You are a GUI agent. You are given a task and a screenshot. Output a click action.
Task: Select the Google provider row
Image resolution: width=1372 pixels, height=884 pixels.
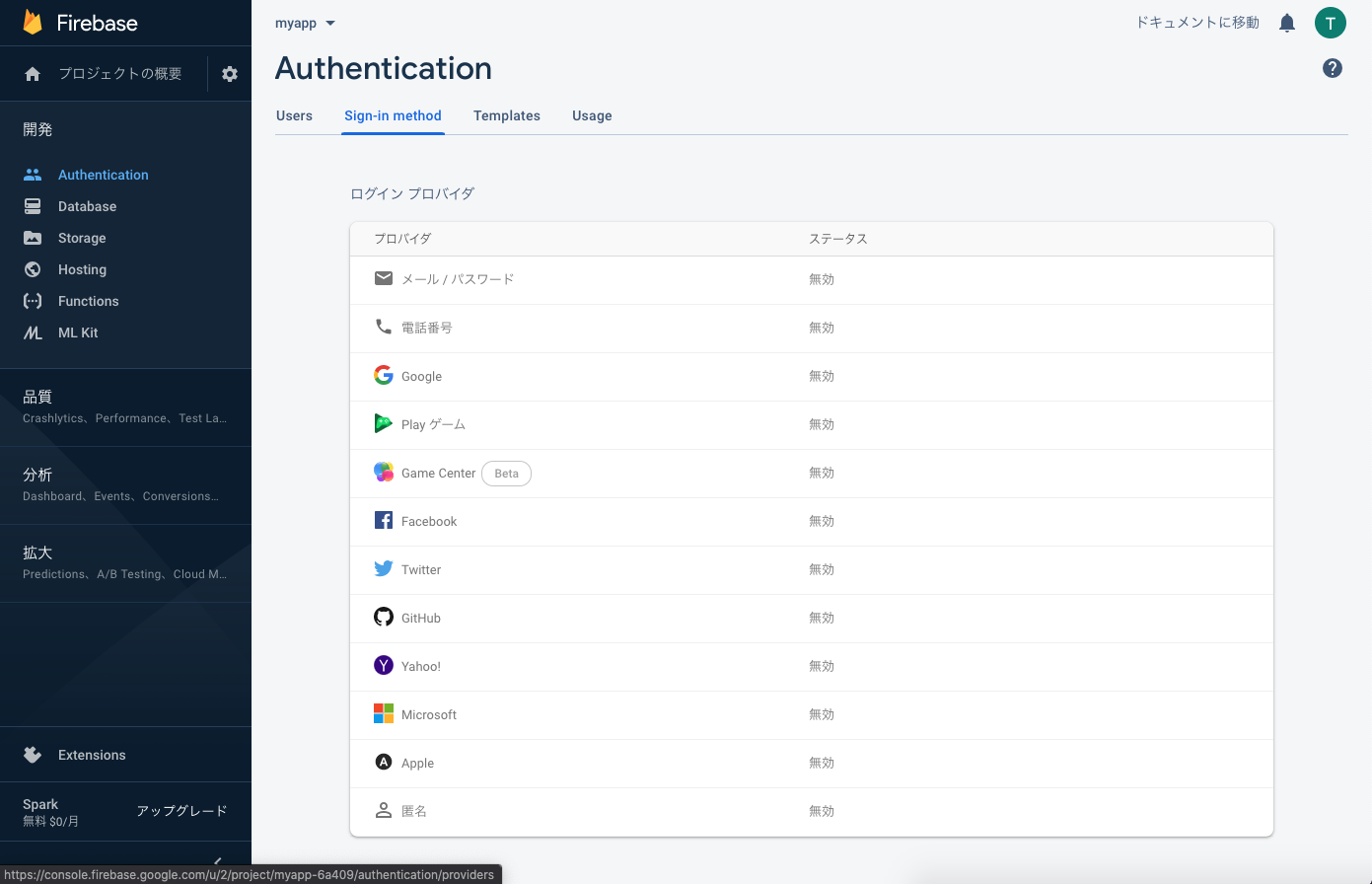[812, 376]
